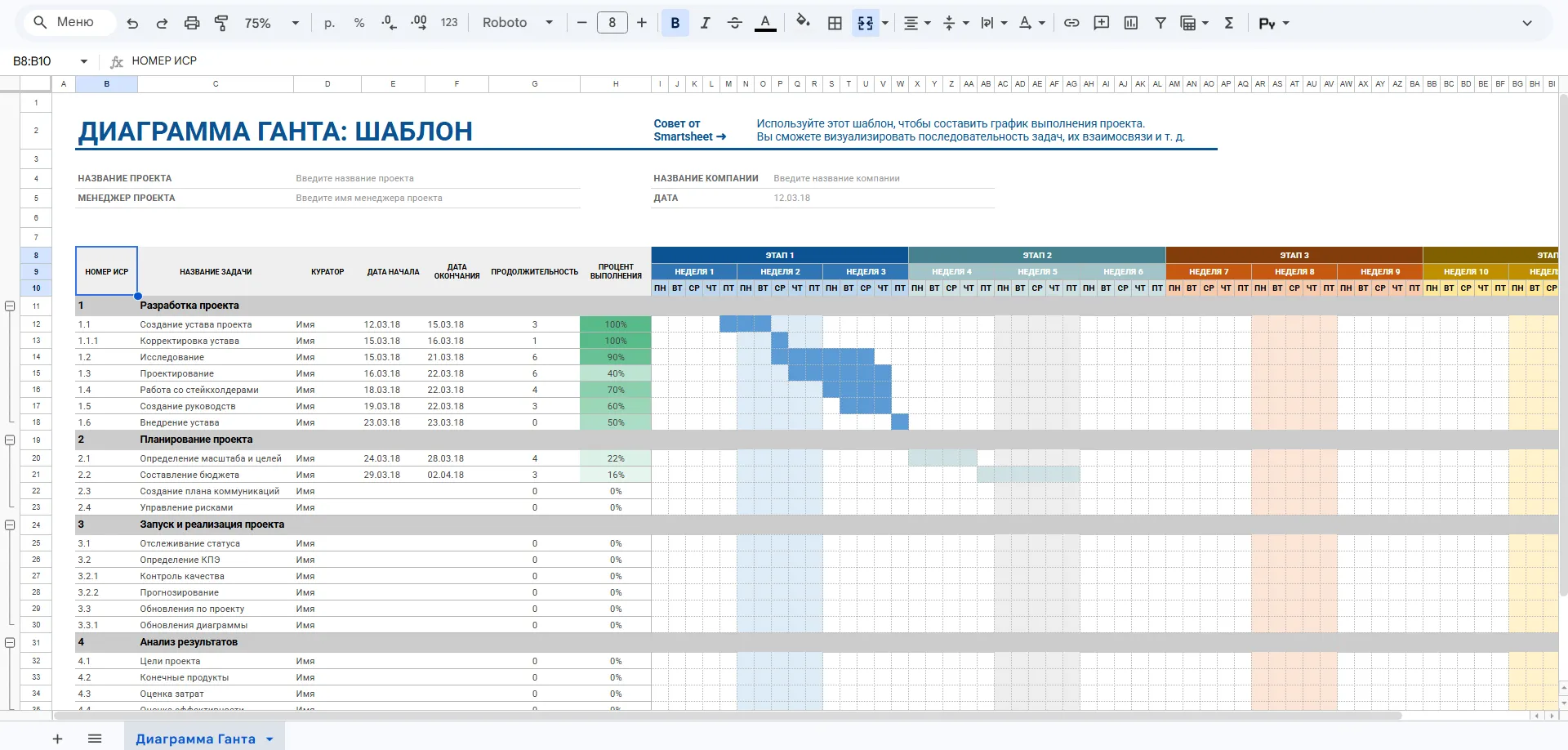The height and width of the screenshot is (750, 1568).
Task: Increase decimal places
Action: 419,23
